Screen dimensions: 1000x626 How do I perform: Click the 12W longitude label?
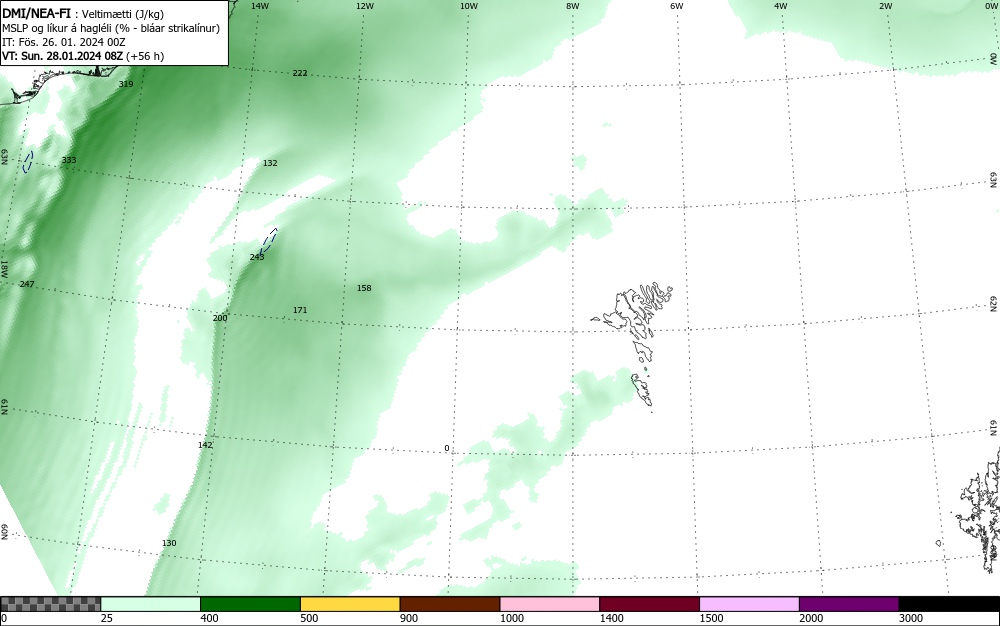pyautogui.click(x=364, y=6)
